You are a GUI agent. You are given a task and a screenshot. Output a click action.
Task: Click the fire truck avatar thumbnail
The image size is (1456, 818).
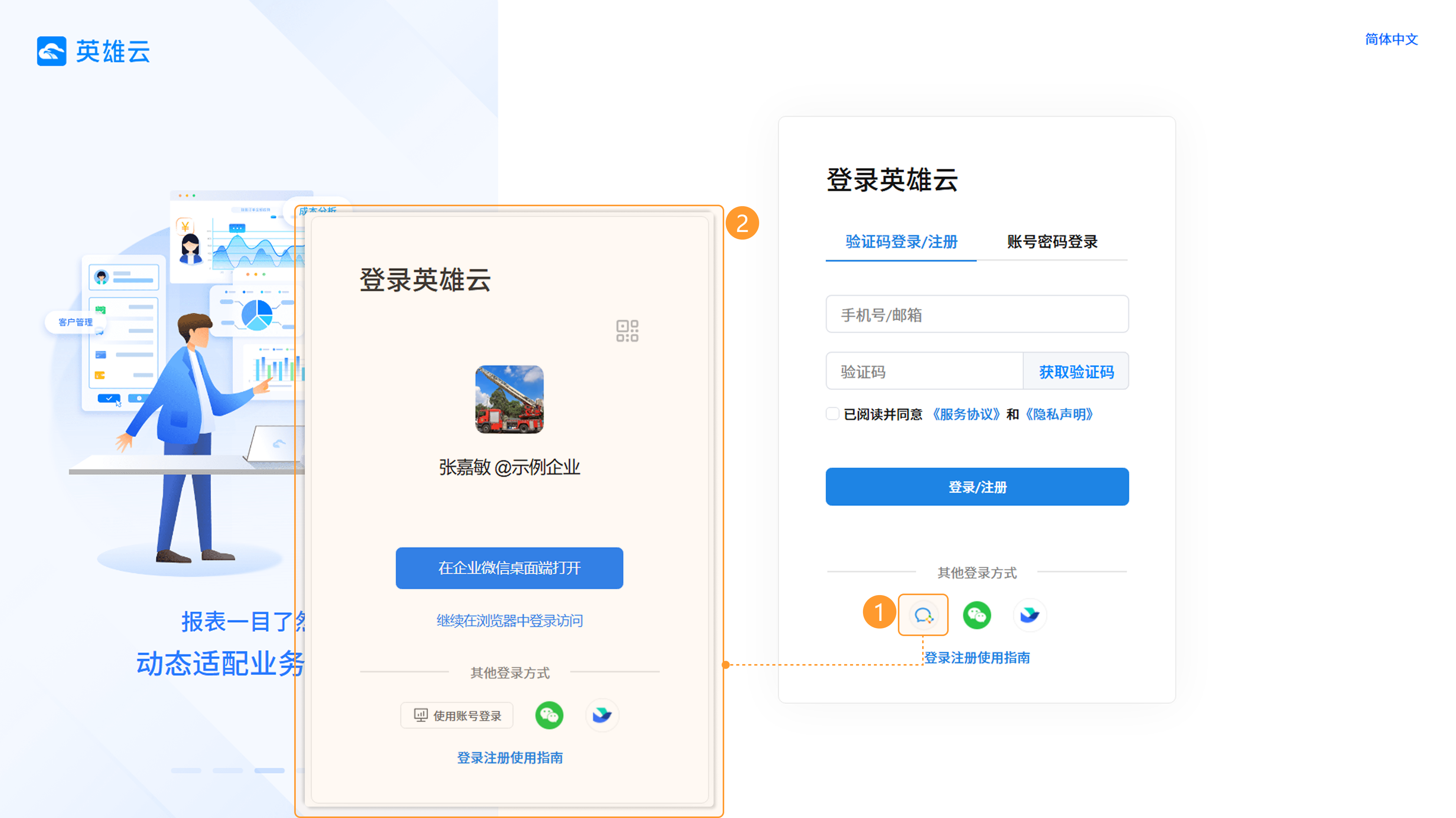tap(509, 400)
